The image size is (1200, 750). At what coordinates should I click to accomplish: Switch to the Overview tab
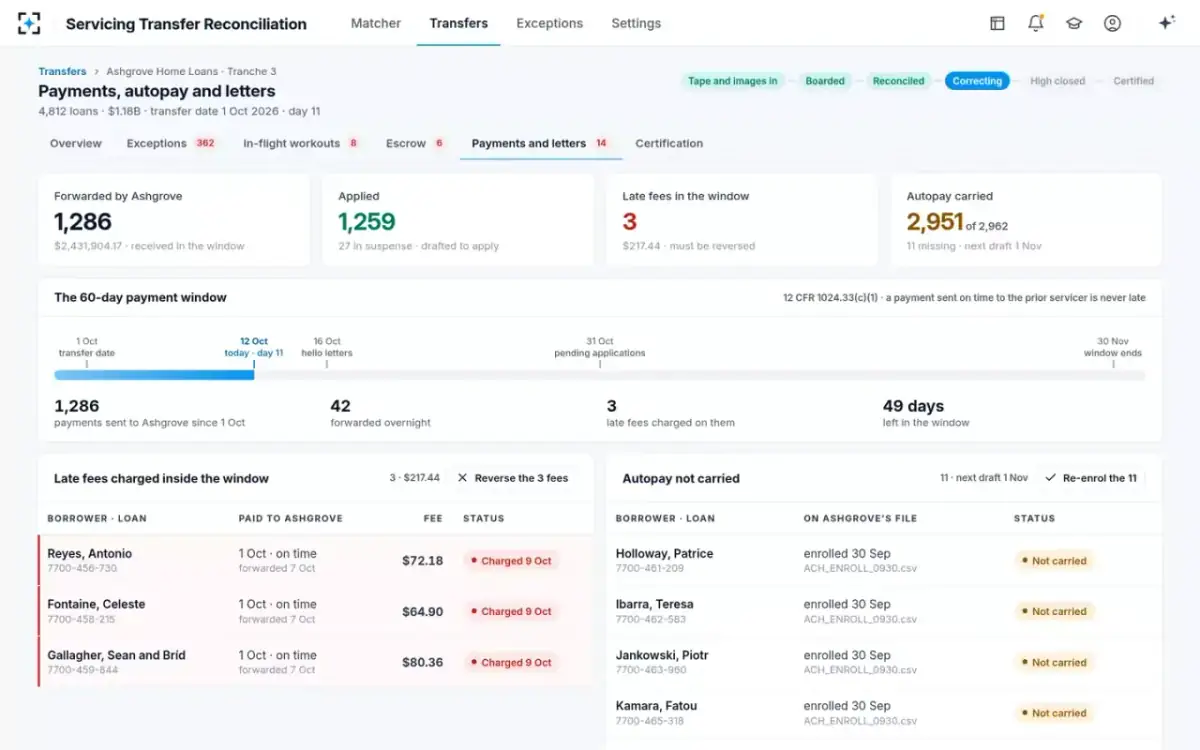point(76,144)
